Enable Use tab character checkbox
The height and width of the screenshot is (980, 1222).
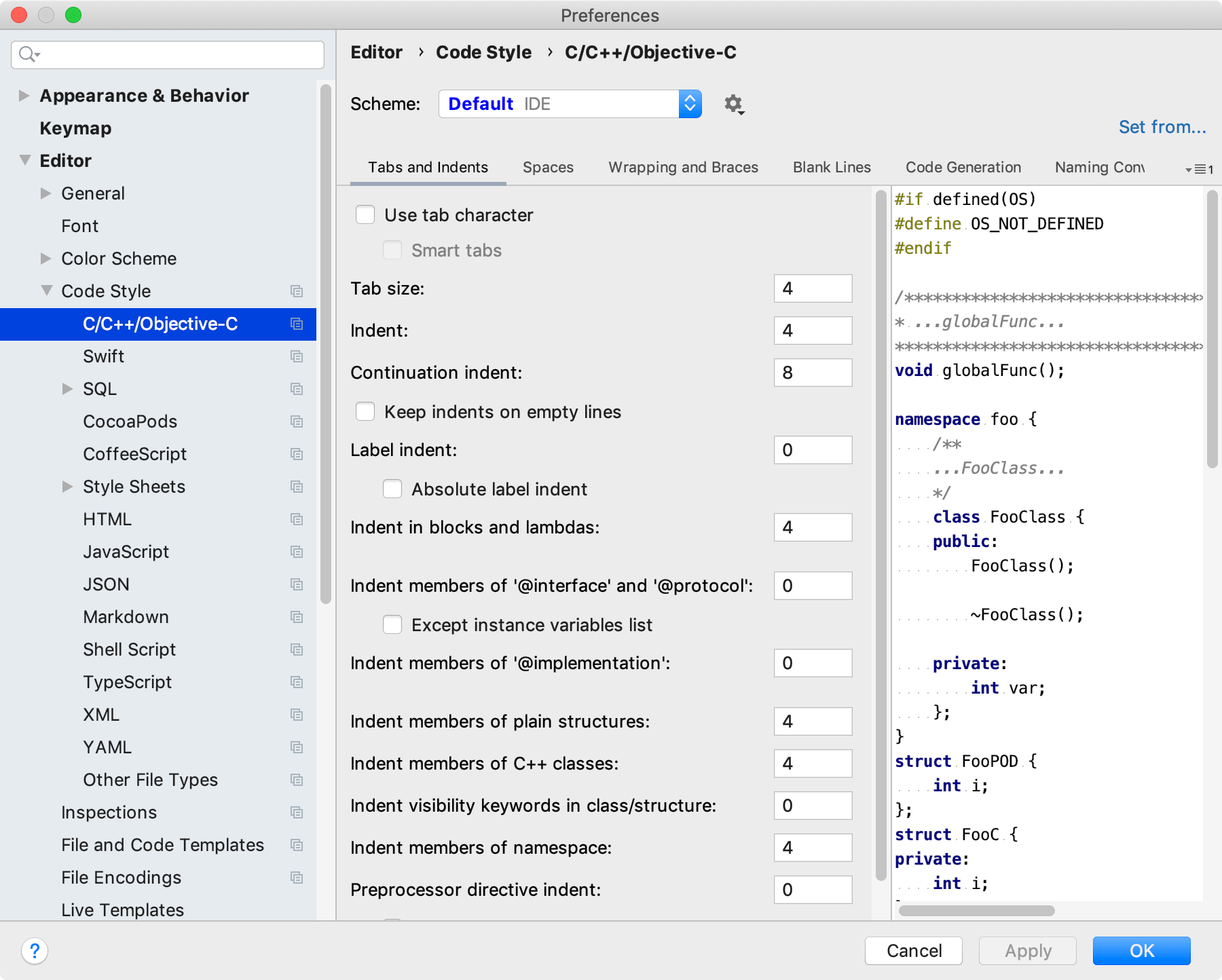[365, 215]
